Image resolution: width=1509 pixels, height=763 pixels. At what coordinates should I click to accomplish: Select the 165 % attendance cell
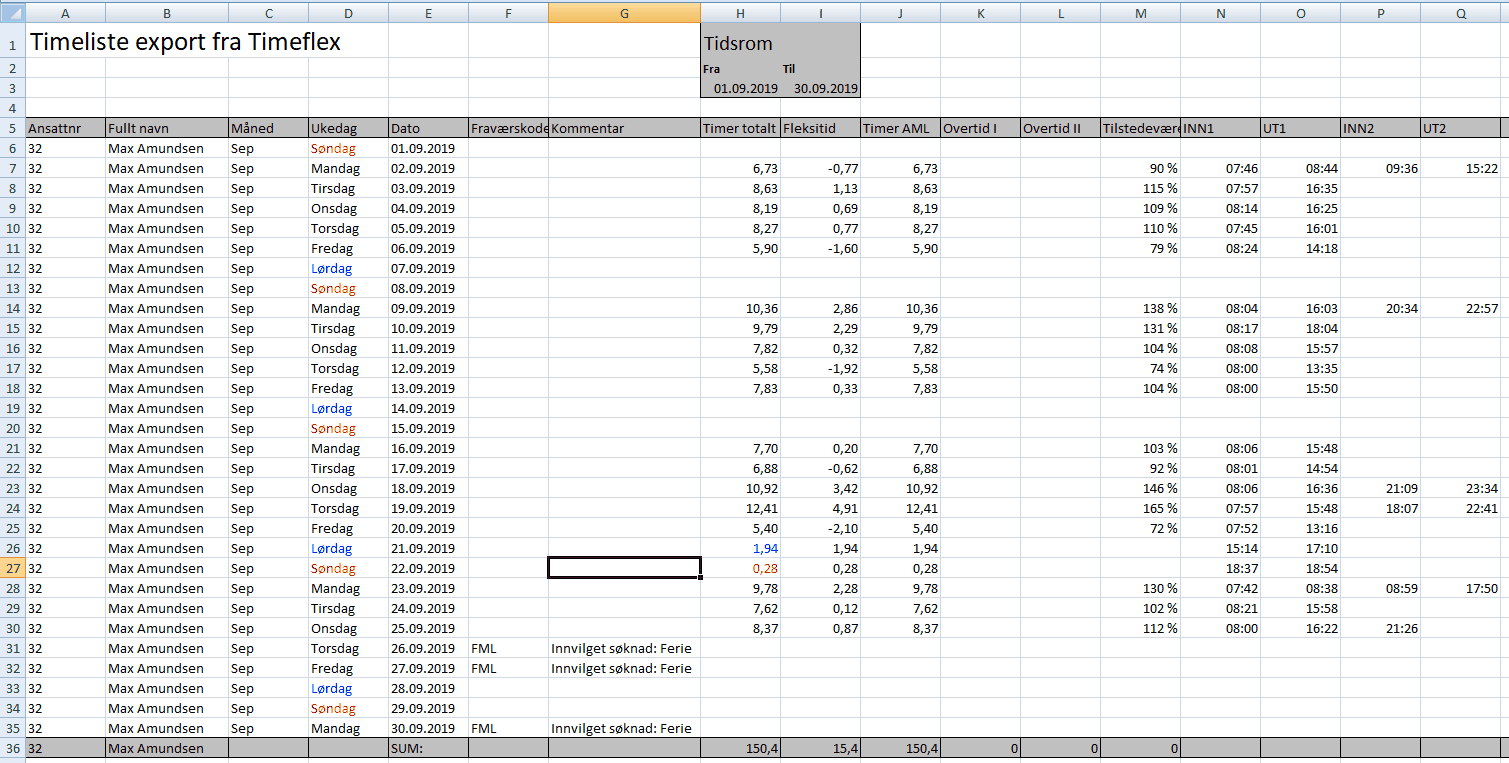[x=1160, y=508]
